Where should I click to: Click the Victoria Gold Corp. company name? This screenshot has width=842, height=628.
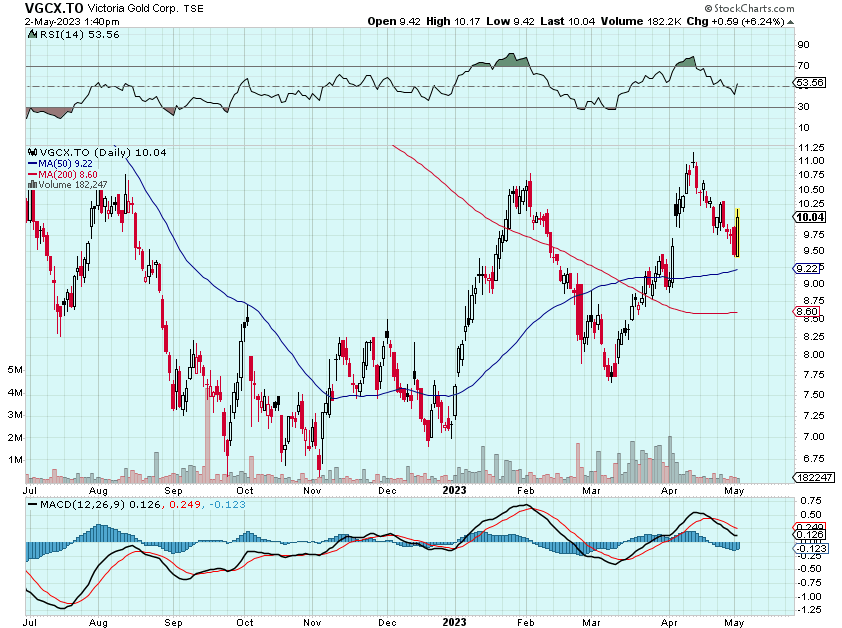point(133,9)
